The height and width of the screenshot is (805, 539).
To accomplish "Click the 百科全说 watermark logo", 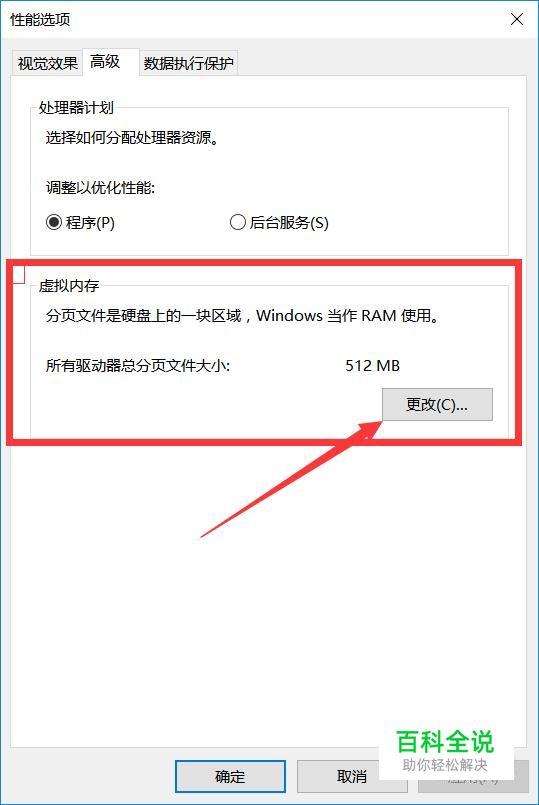I will click(x=446, y=741).
